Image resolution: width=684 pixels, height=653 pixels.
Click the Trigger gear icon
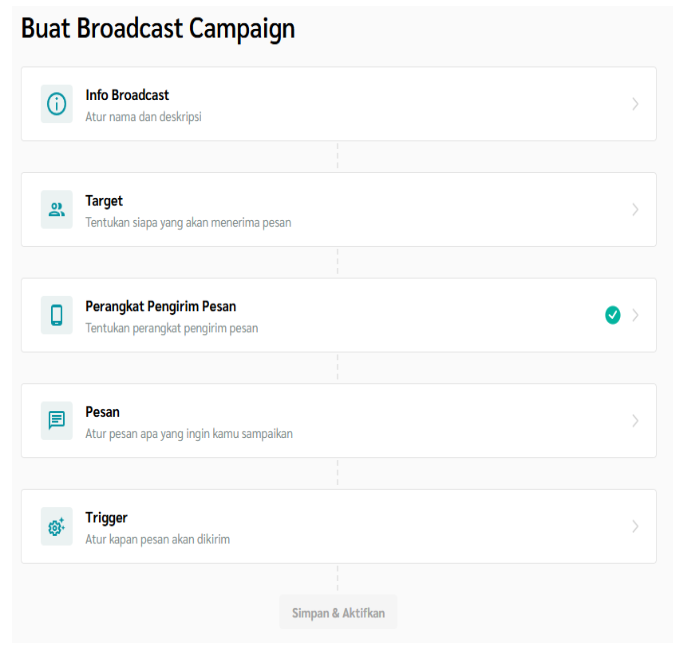click(57, 526)
